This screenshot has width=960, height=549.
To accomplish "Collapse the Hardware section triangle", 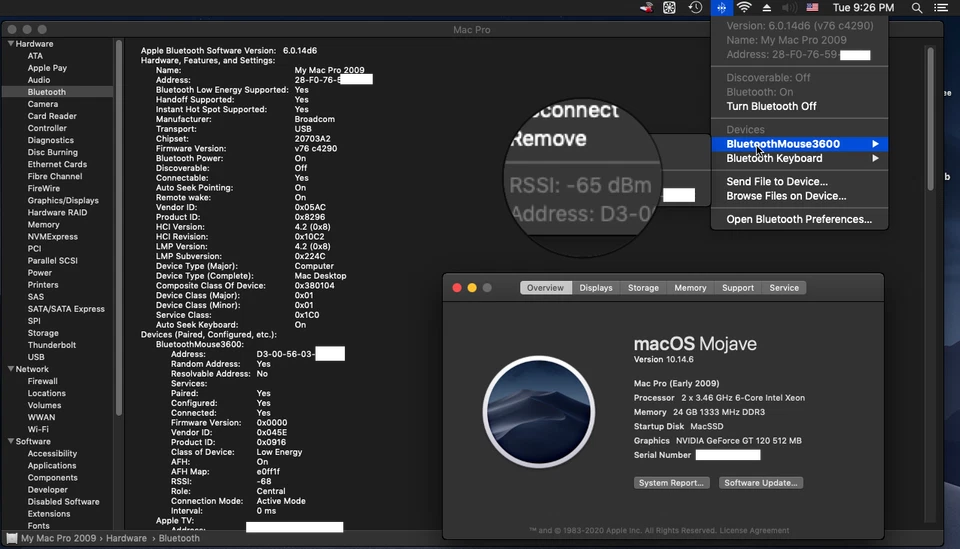I will pyautogui.click(x=11, y=44).
